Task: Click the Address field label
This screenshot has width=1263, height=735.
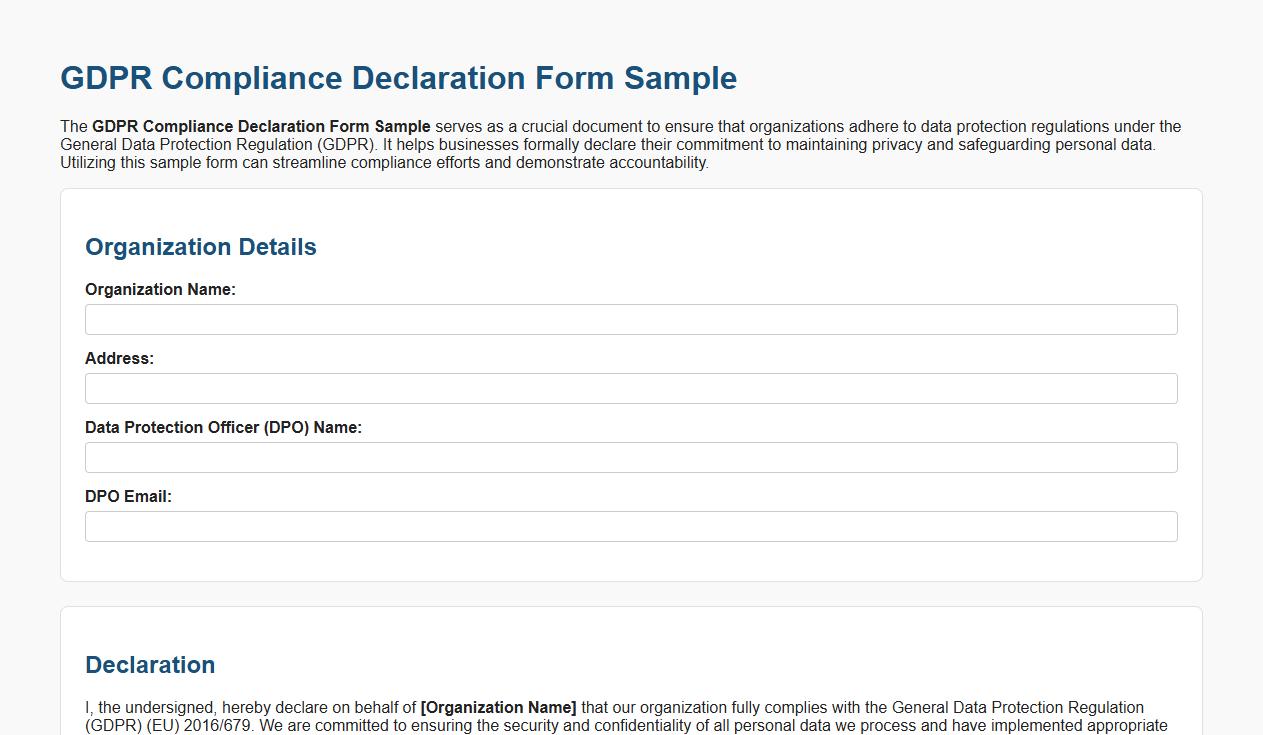Action: [x=118, y=358]
